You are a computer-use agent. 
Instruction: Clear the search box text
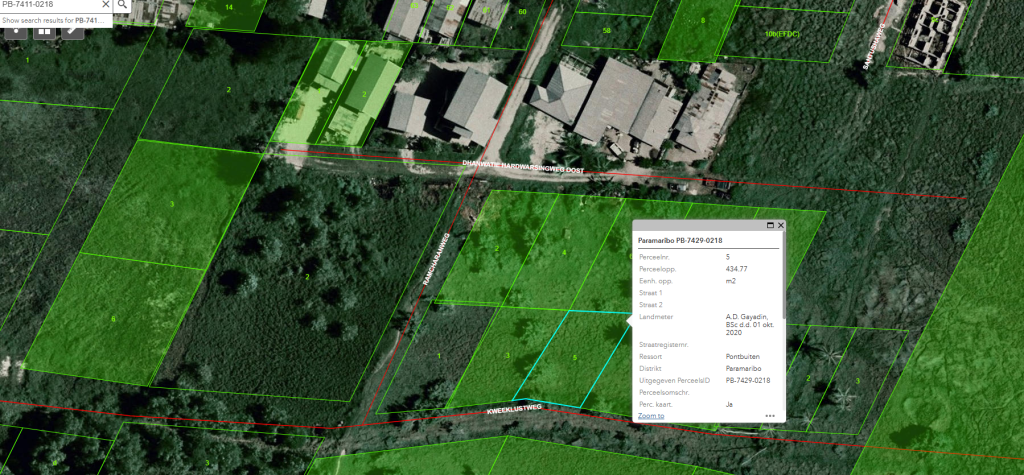click(105, 5)
